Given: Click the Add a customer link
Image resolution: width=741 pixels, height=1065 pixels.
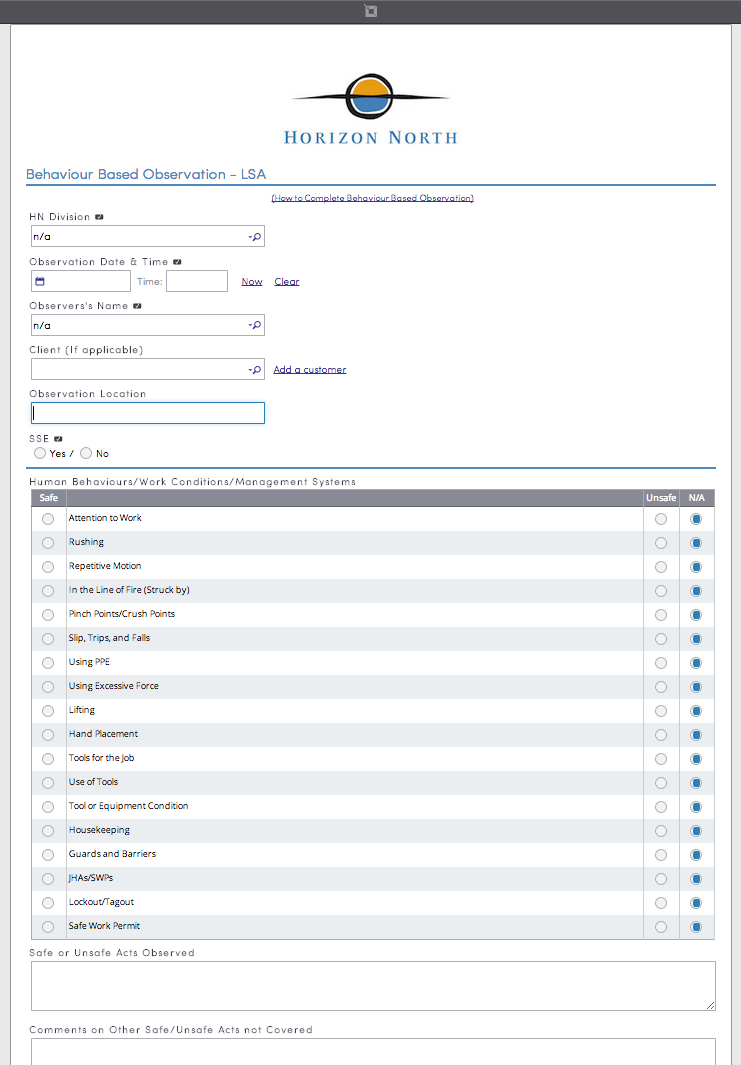Looking at the screenshot, I should tap(310, 369).
